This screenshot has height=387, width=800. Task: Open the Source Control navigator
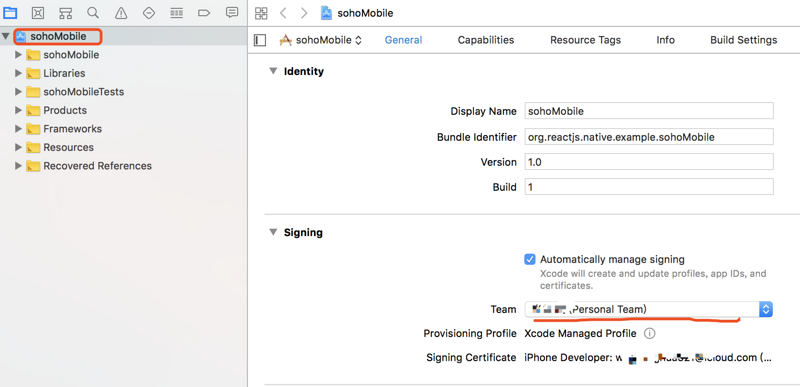38,13
